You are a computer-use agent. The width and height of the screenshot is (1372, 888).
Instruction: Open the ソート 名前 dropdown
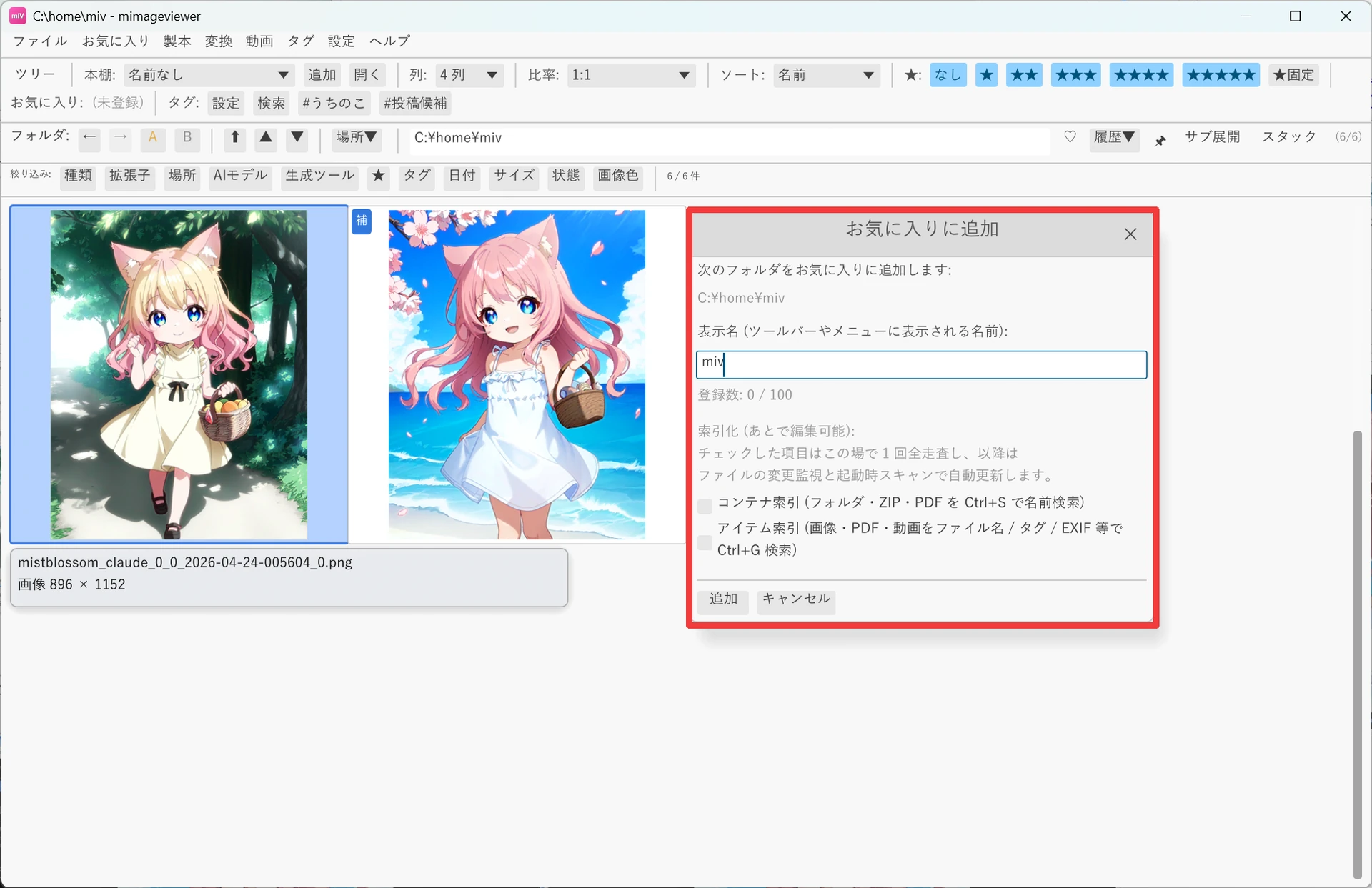(827, 75)
